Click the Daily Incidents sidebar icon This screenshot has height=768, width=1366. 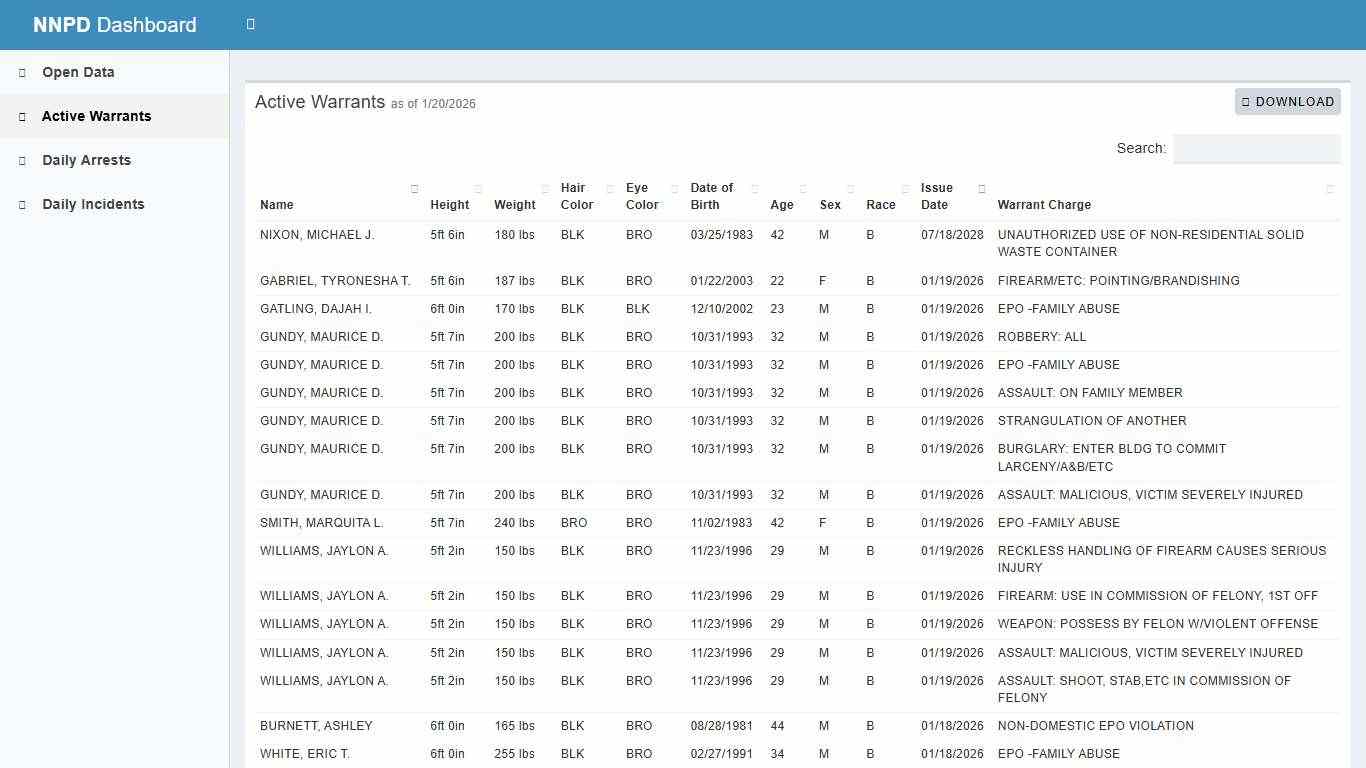22,204
